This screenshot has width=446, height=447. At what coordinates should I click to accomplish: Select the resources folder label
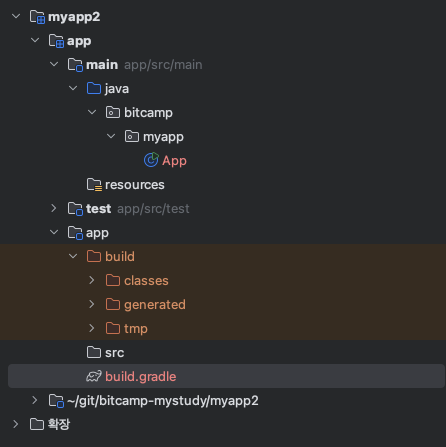tap(135, 185)
